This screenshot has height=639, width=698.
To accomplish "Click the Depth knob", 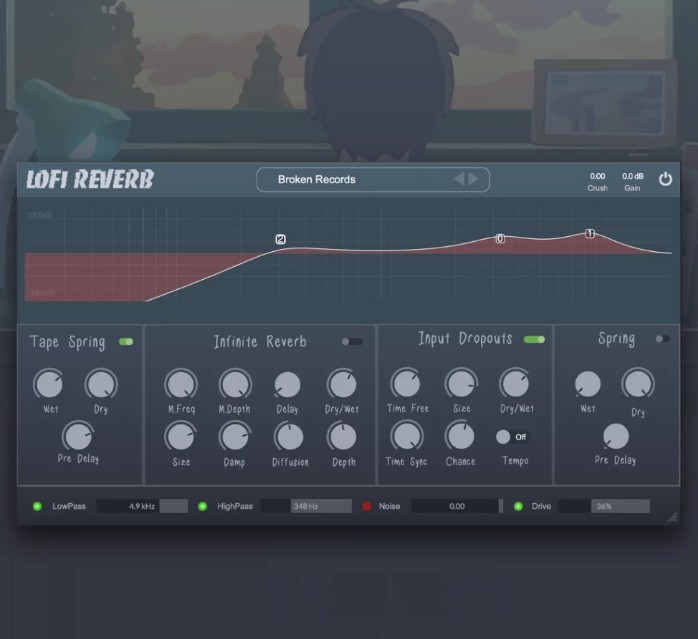I will coord(342,437).
